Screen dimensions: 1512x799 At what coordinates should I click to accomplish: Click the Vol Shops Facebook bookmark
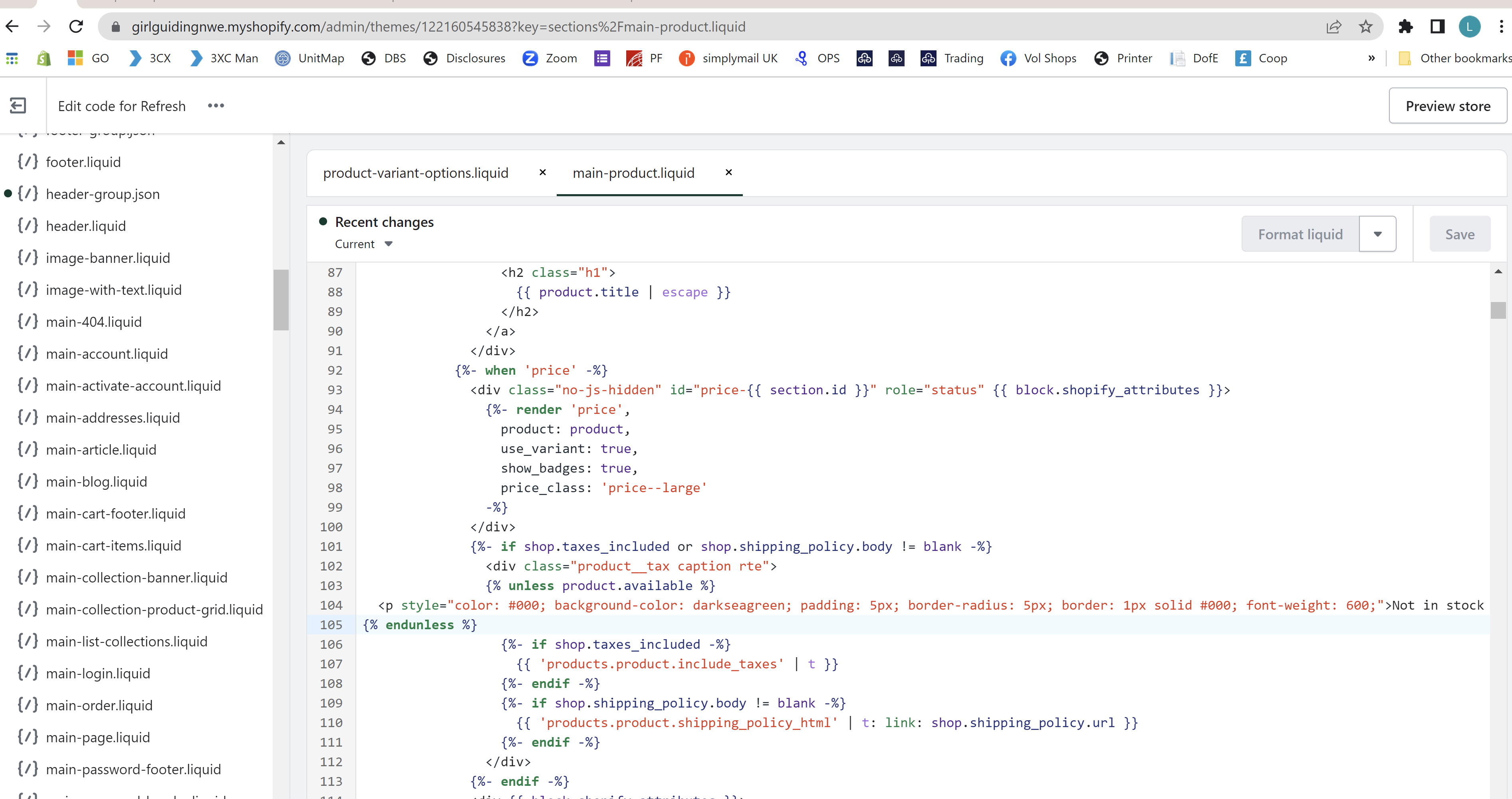pos(1038,58)
